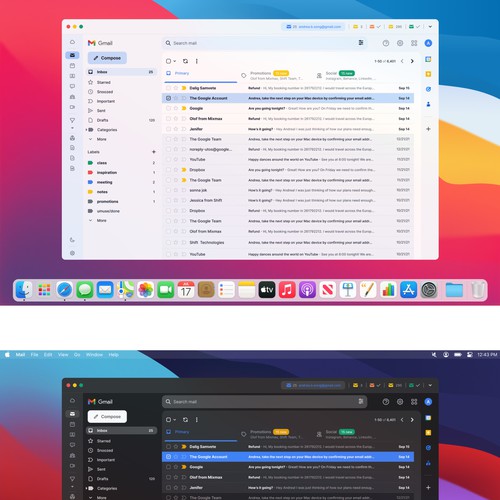Open the select-all dropdown arrow in the light window's toolbar
Viewport: 500px width, 500px height.
coord(175,61)
